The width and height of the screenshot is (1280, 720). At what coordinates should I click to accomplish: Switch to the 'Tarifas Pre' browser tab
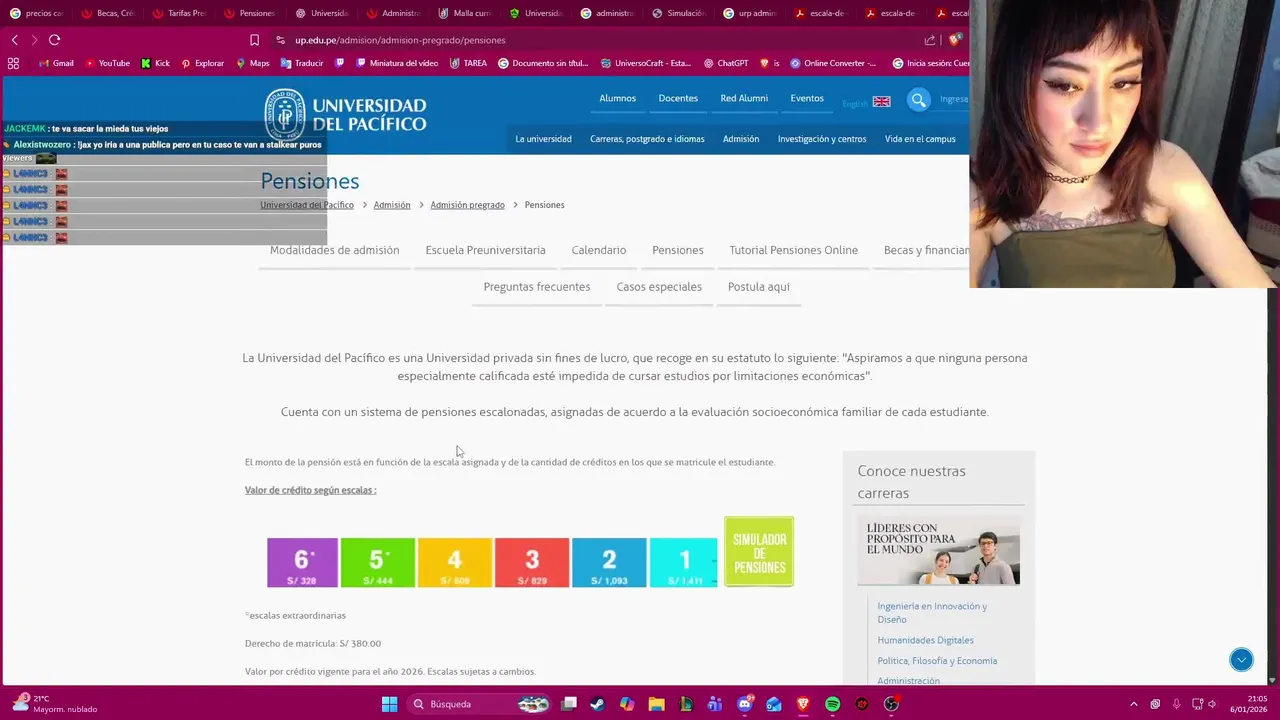coord(178,13)
